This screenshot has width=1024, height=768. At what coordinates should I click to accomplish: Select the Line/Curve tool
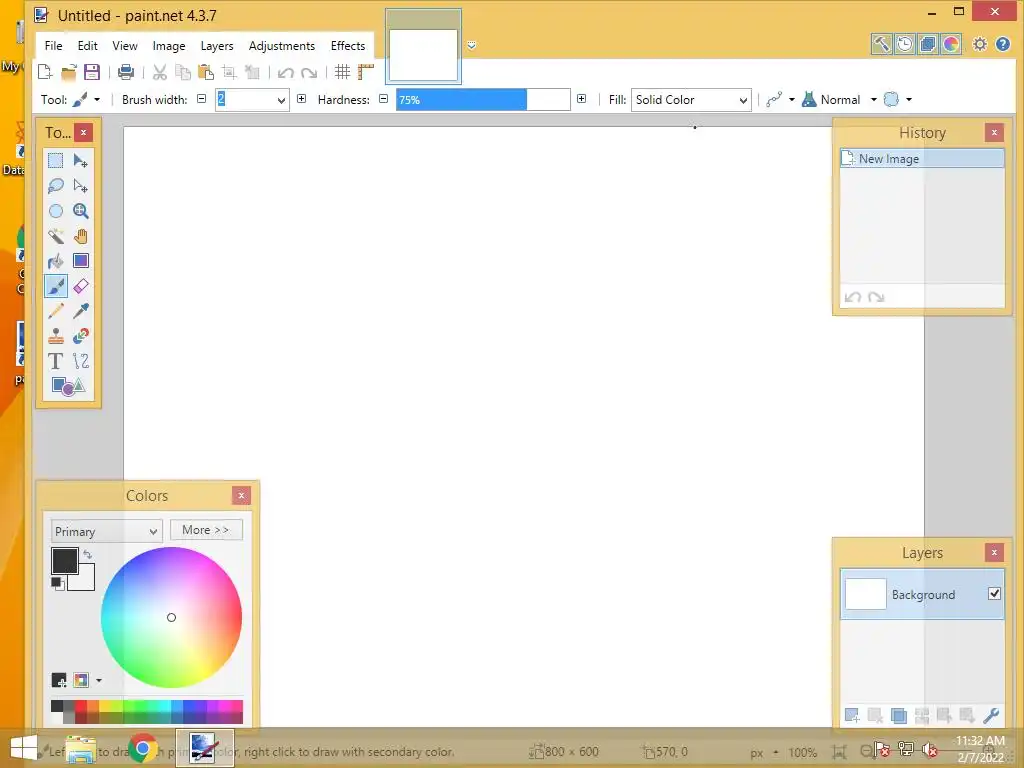[80, 360]
